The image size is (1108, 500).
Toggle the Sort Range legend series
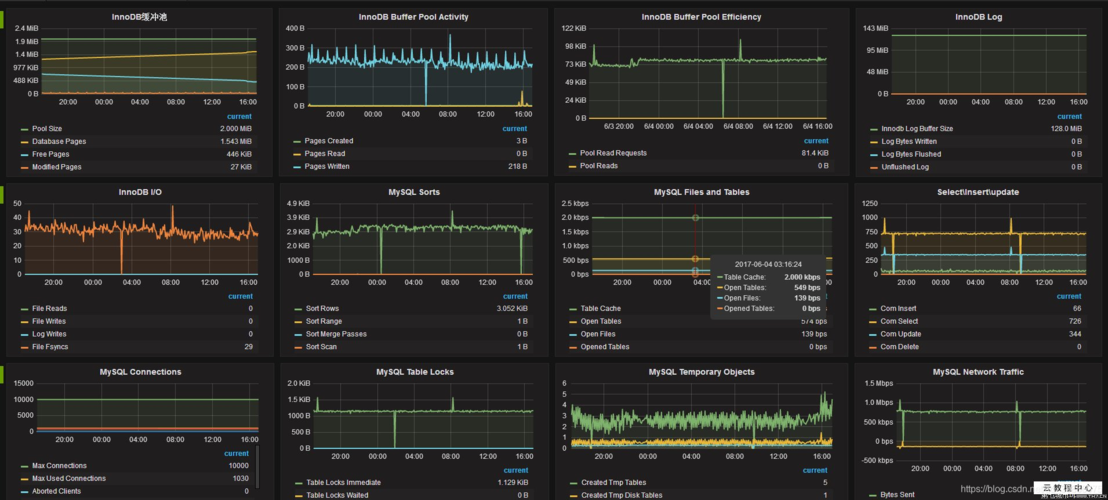click(325, 321)
